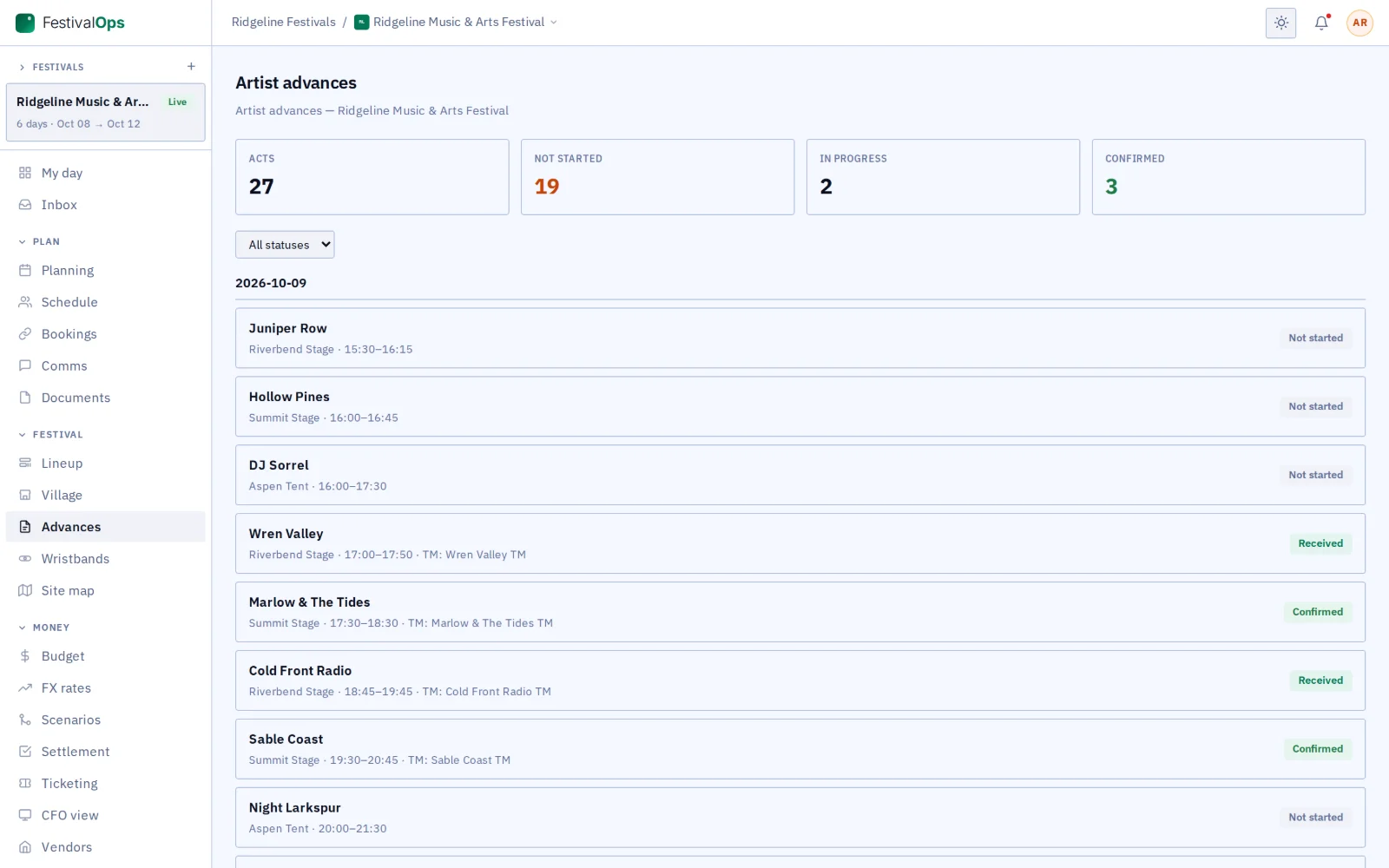The width and height of the screenshot is (1389, 868).
Task: Click the Not started badge on DJ Sorrel
Action: coord(1315,475)
